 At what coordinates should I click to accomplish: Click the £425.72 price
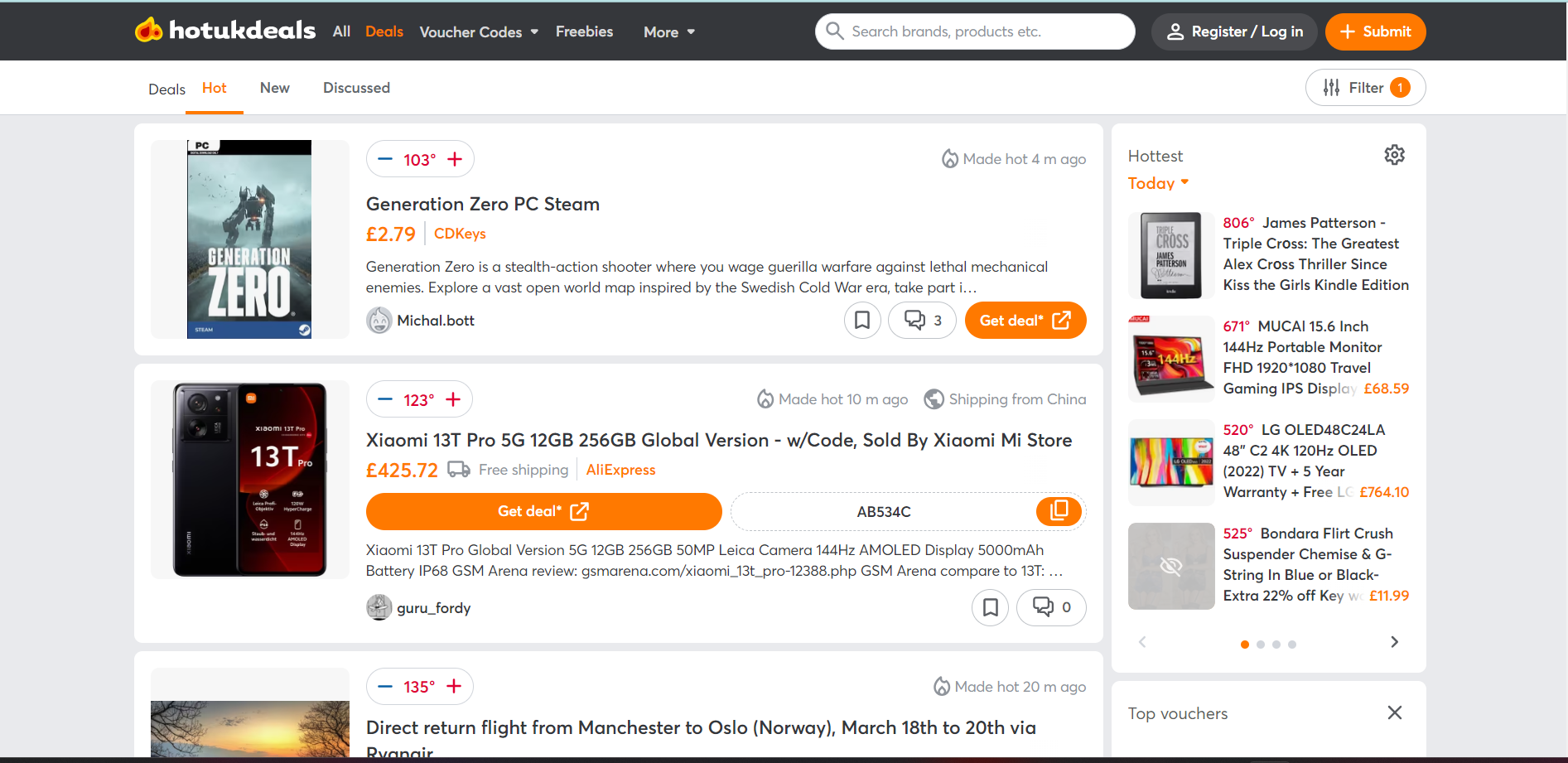(x=402, y=471)
